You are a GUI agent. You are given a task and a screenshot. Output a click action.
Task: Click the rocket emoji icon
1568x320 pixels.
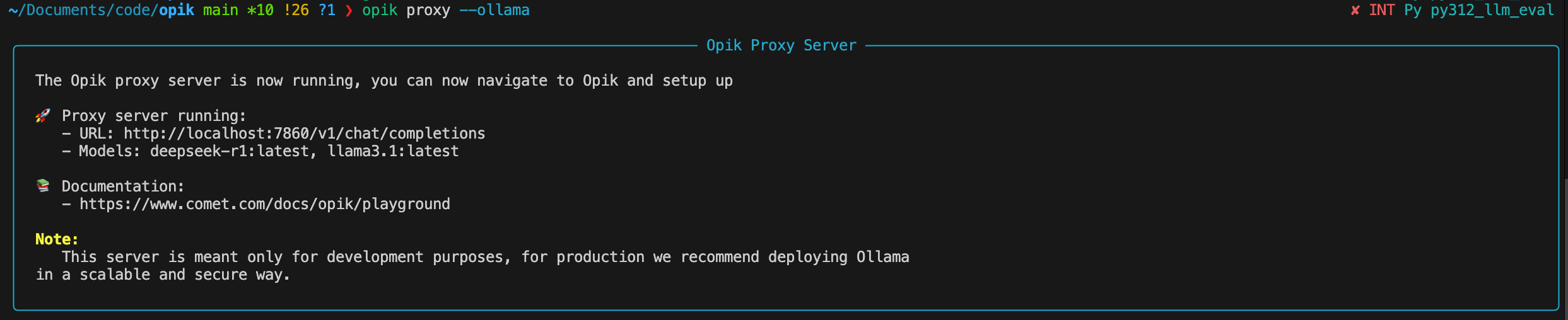(x=42, y=116)
